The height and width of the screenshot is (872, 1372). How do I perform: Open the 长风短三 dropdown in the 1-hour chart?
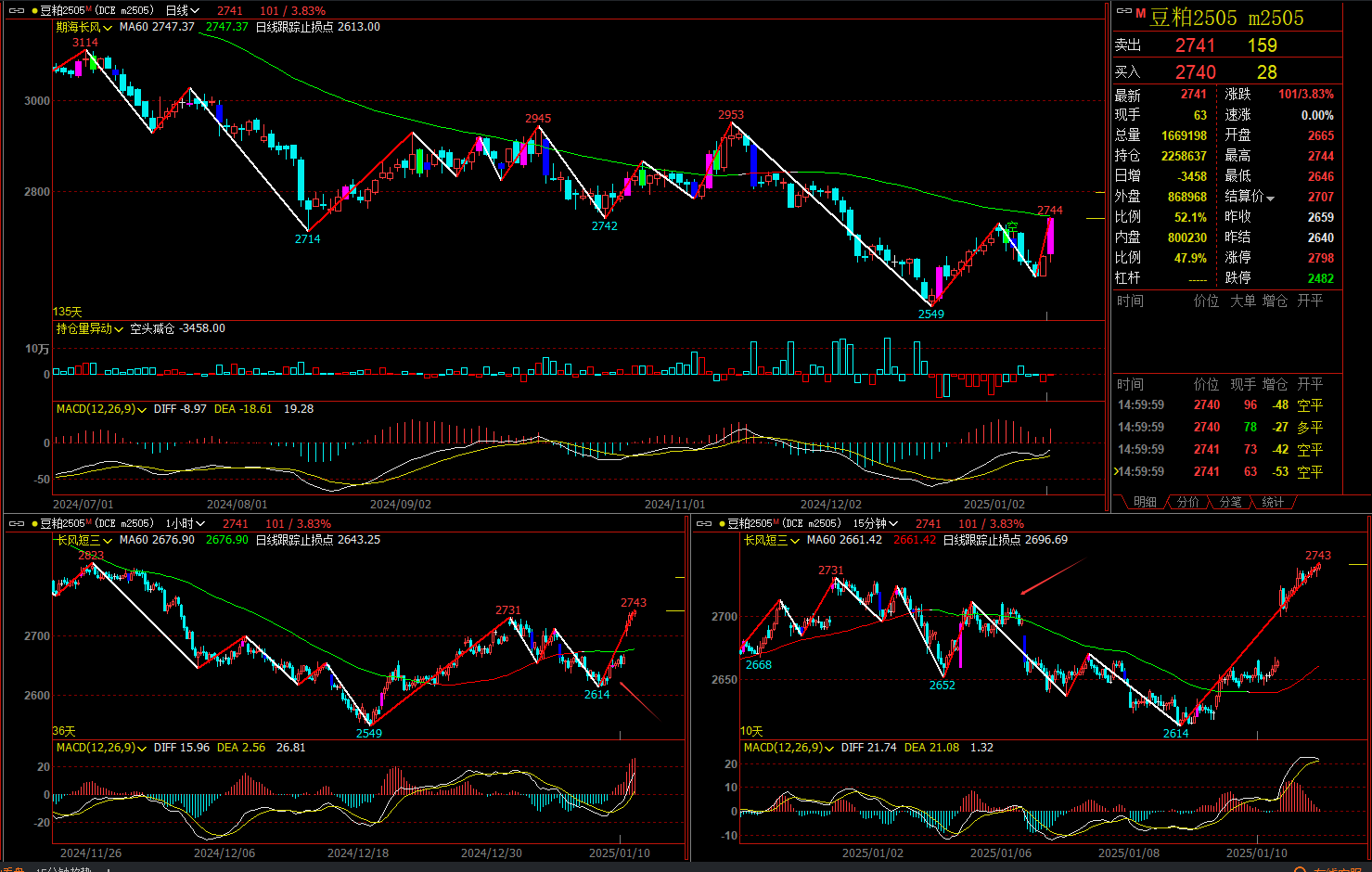[83, 540]
